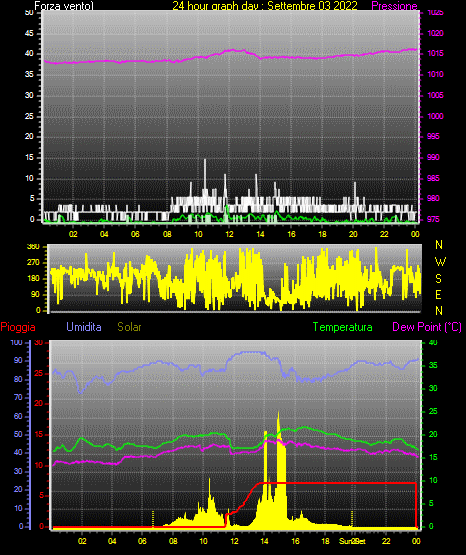This screenshot has height=555, width=466.
Task: Click the '360' wind direction axis value
Action: pos(33,247)
